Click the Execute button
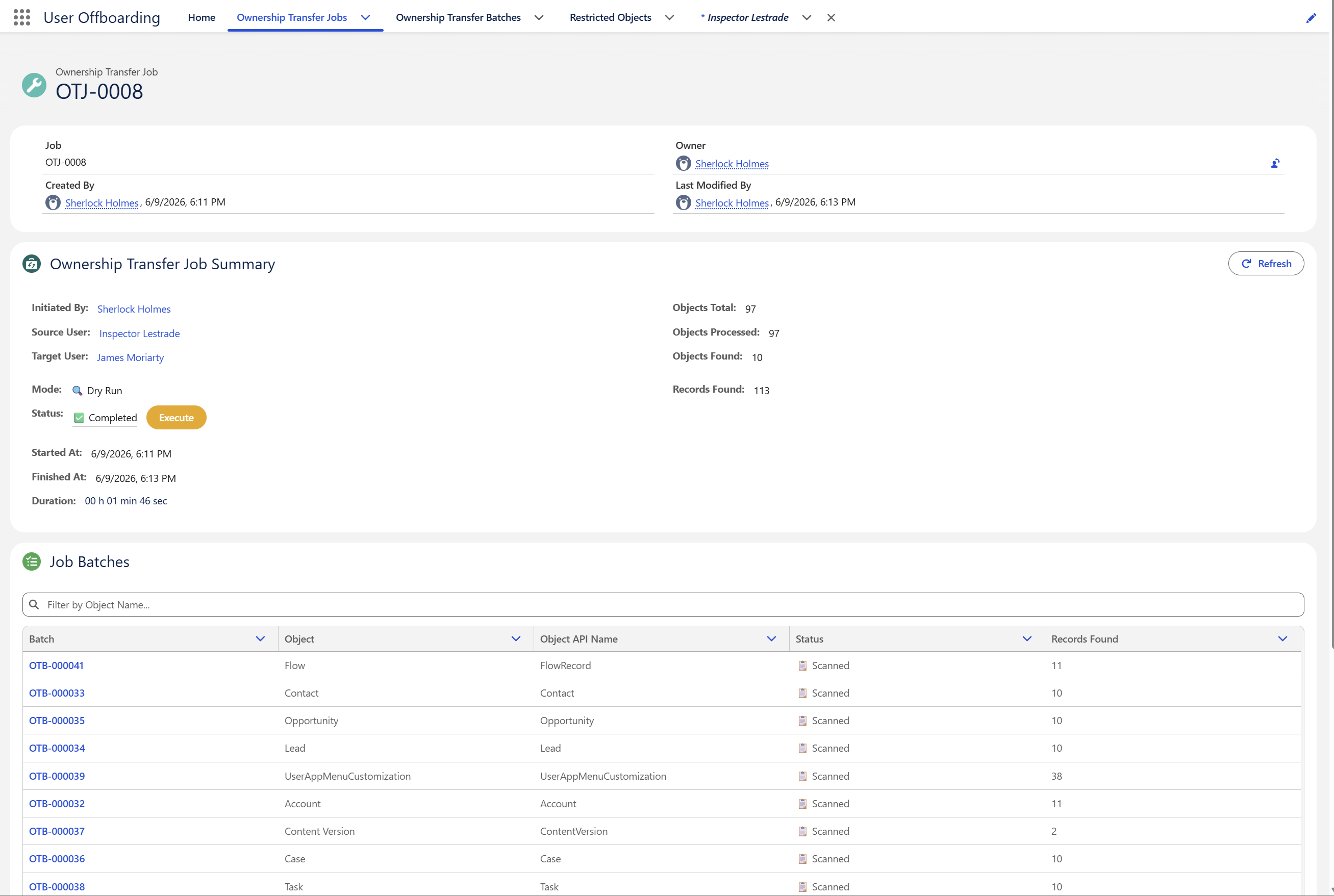 pos(176,418)
